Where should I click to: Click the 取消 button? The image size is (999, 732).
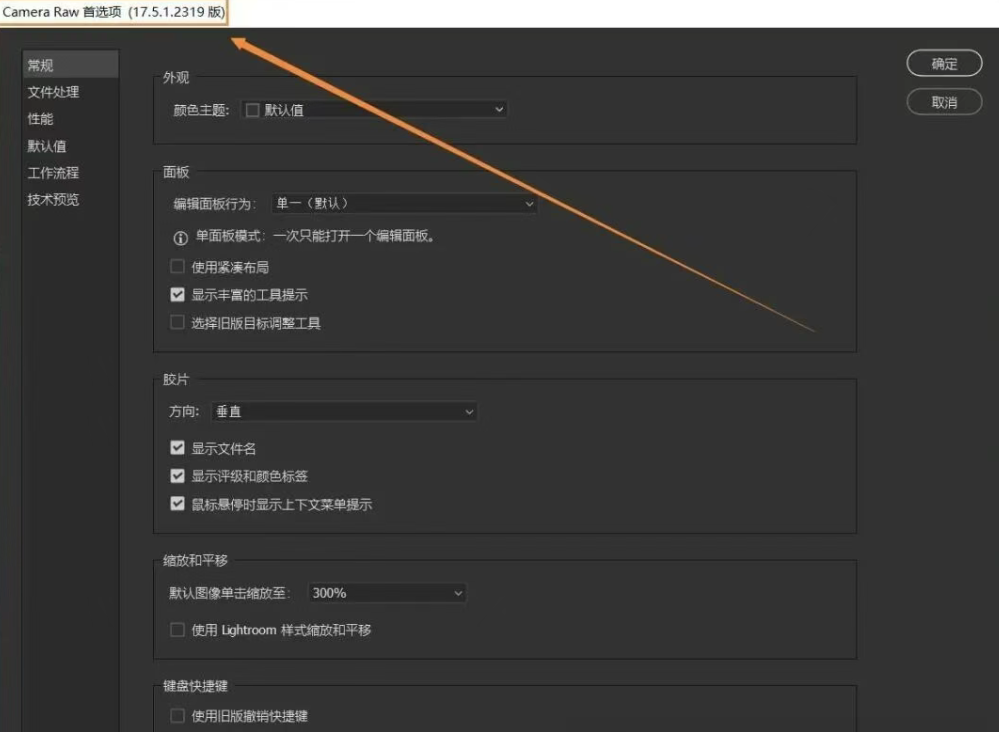click(944, 102)
